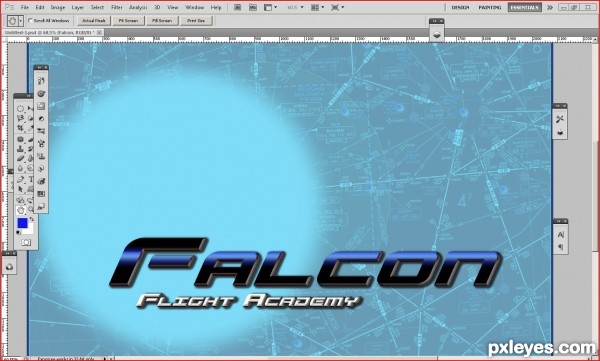This screenshot has height=361, width=600.
Task: Select the Pen tool
Action: point(20,180)
